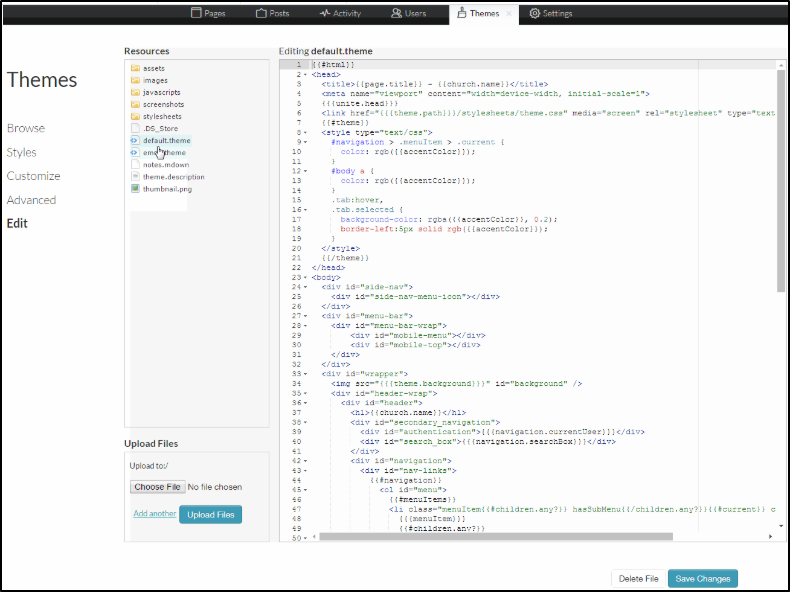This screenshot has height=592, width=790.
Task: Open the Settings gear tab
Action: 551,13
